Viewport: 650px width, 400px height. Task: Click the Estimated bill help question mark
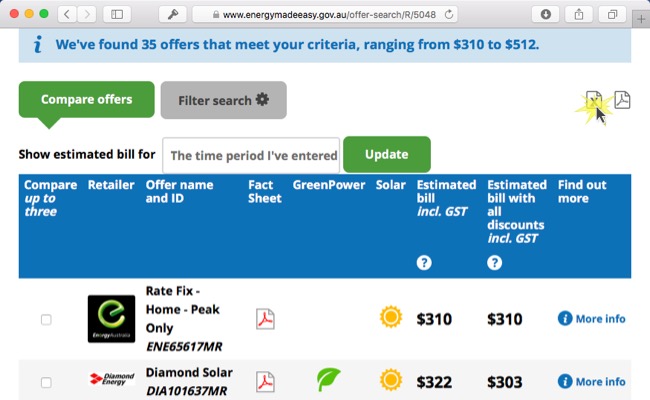pyautogui.click(x=424, y=262)
